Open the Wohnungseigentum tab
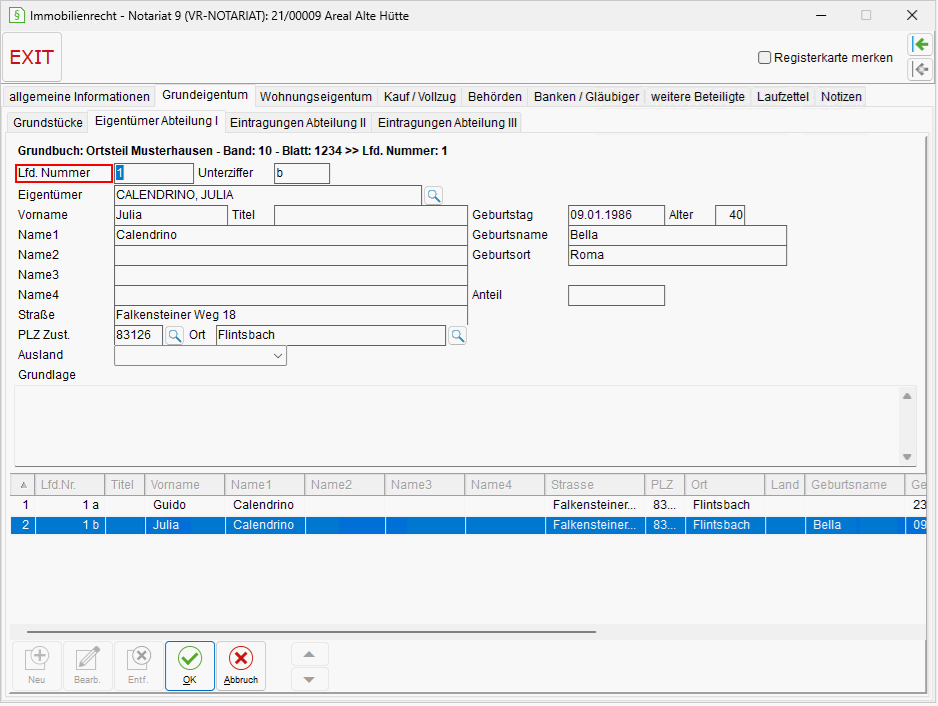Screen dimensions: 938x706 coord(316,97)
